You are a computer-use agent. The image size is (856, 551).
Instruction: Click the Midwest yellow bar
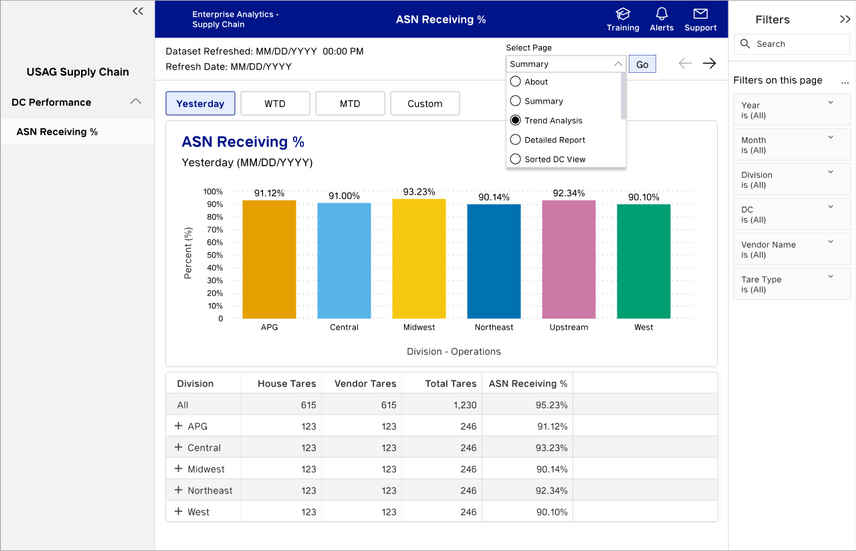click(x=419, y=259)
